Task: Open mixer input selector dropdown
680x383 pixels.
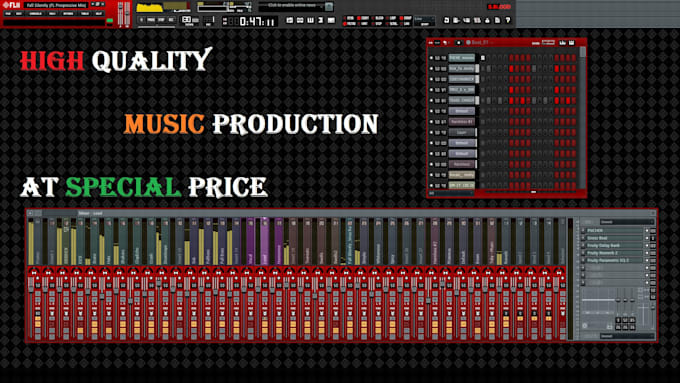Action: point(626,222)
